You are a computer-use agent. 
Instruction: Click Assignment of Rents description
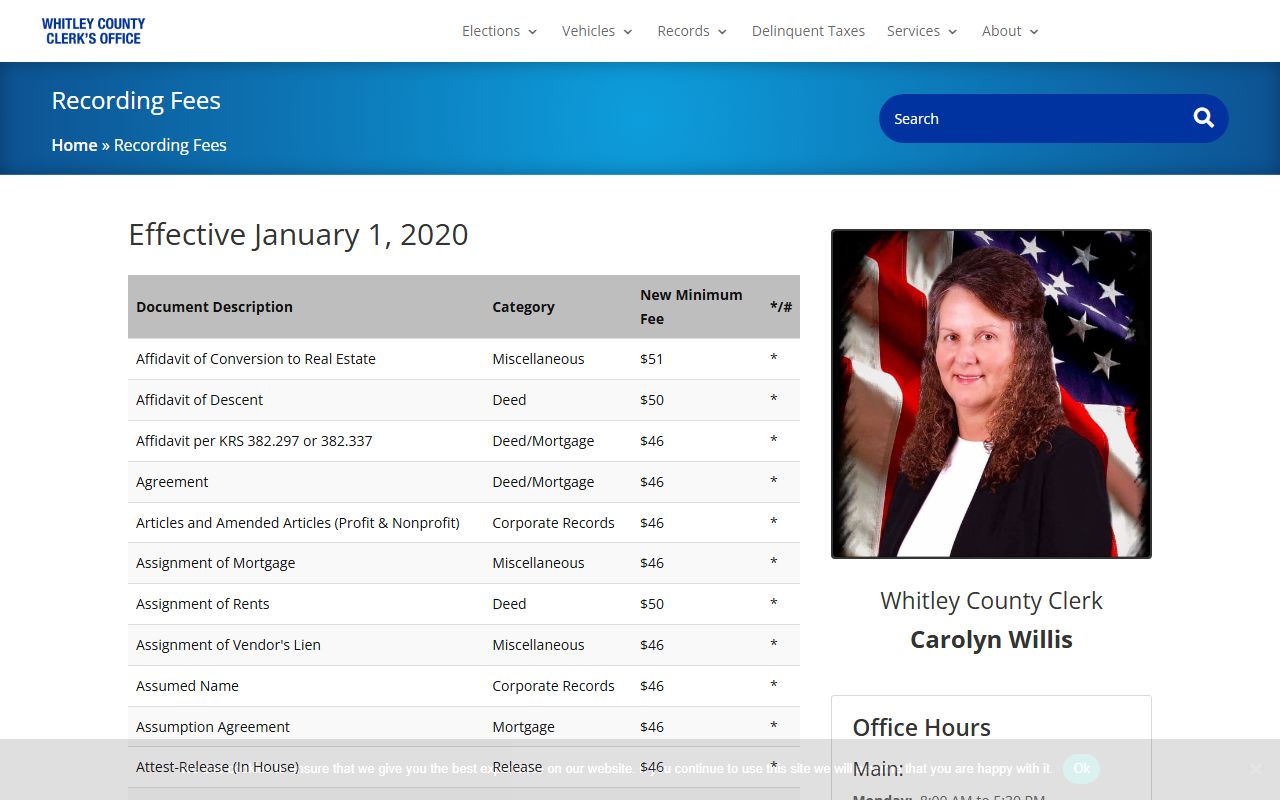pos(202,604)
